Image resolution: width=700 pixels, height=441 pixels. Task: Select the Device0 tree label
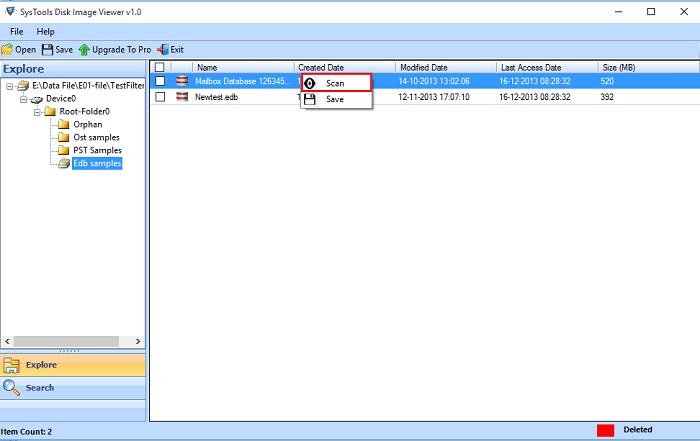(61, 99)
